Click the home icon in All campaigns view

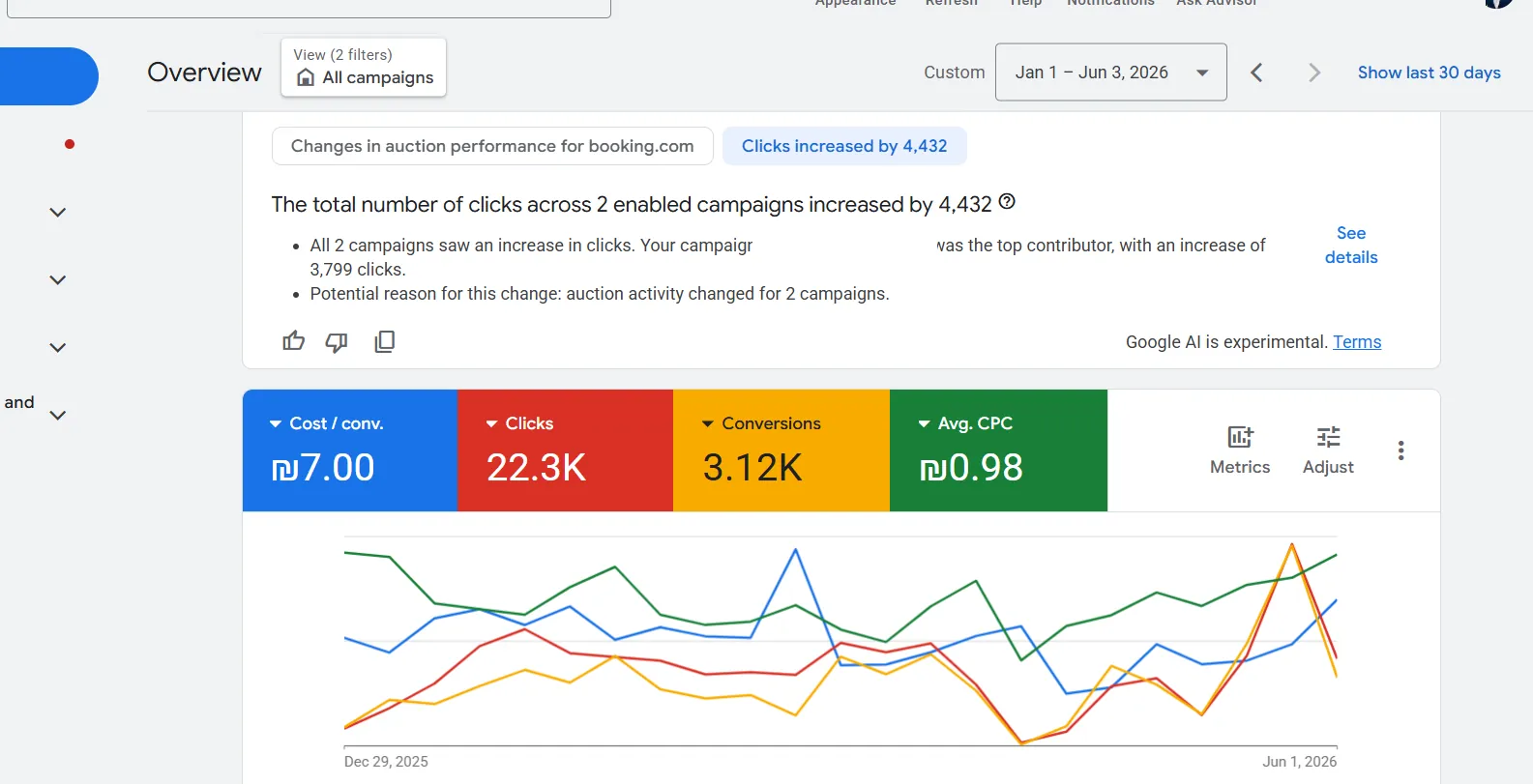pos(306,77)
